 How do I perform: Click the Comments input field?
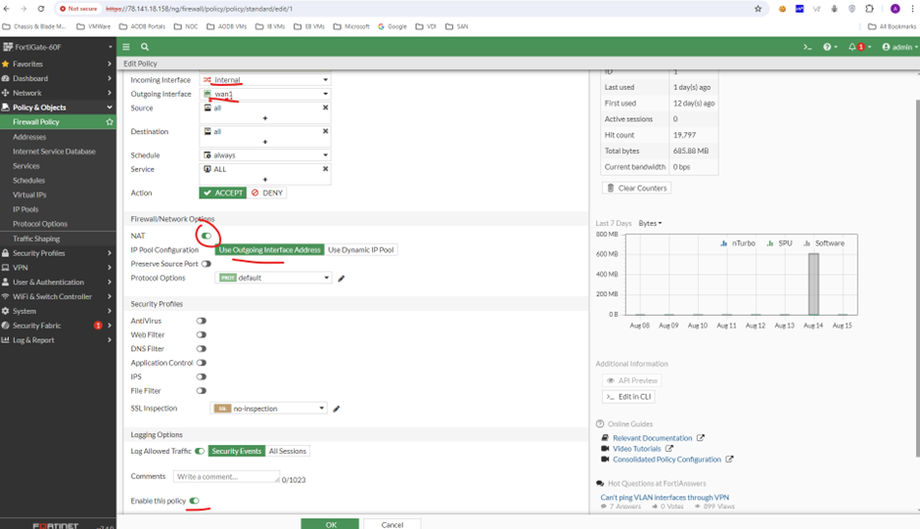(226, 477)
